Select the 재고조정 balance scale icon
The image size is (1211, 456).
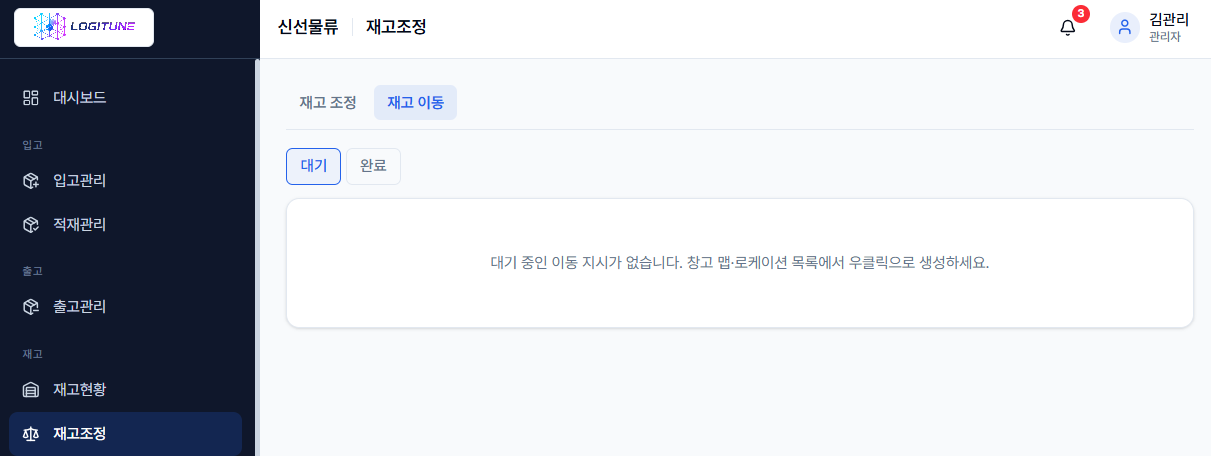click(x=30, y=434)
